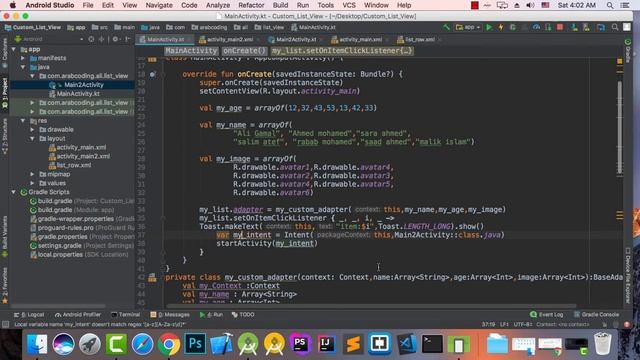Click the red Stop icon
Screen dimensions: 640x360
(560, 27)
